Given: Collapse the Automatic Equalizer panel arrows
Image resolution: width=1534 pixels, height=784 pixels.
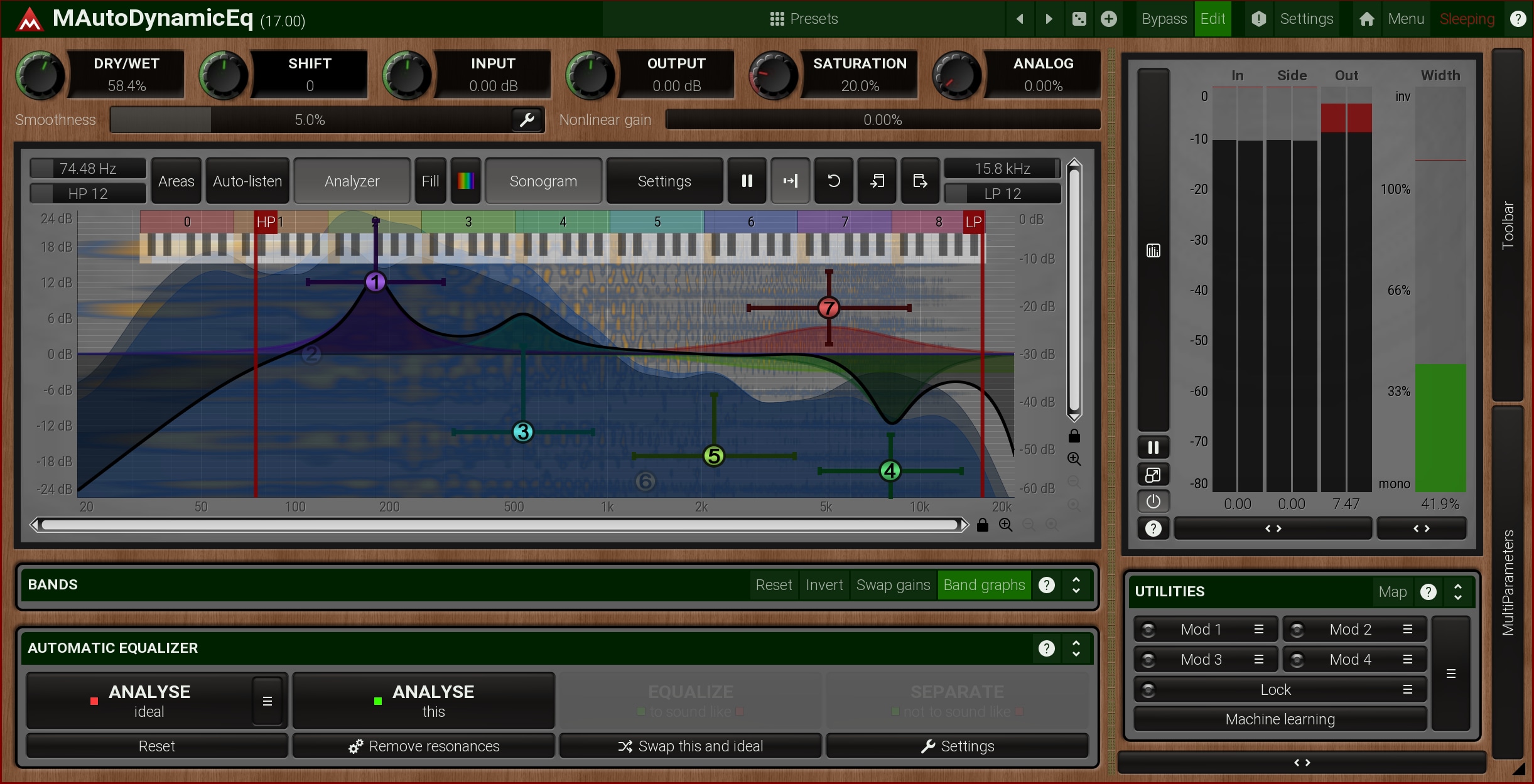Looking at the screenshot, I should coord(1076,648).
